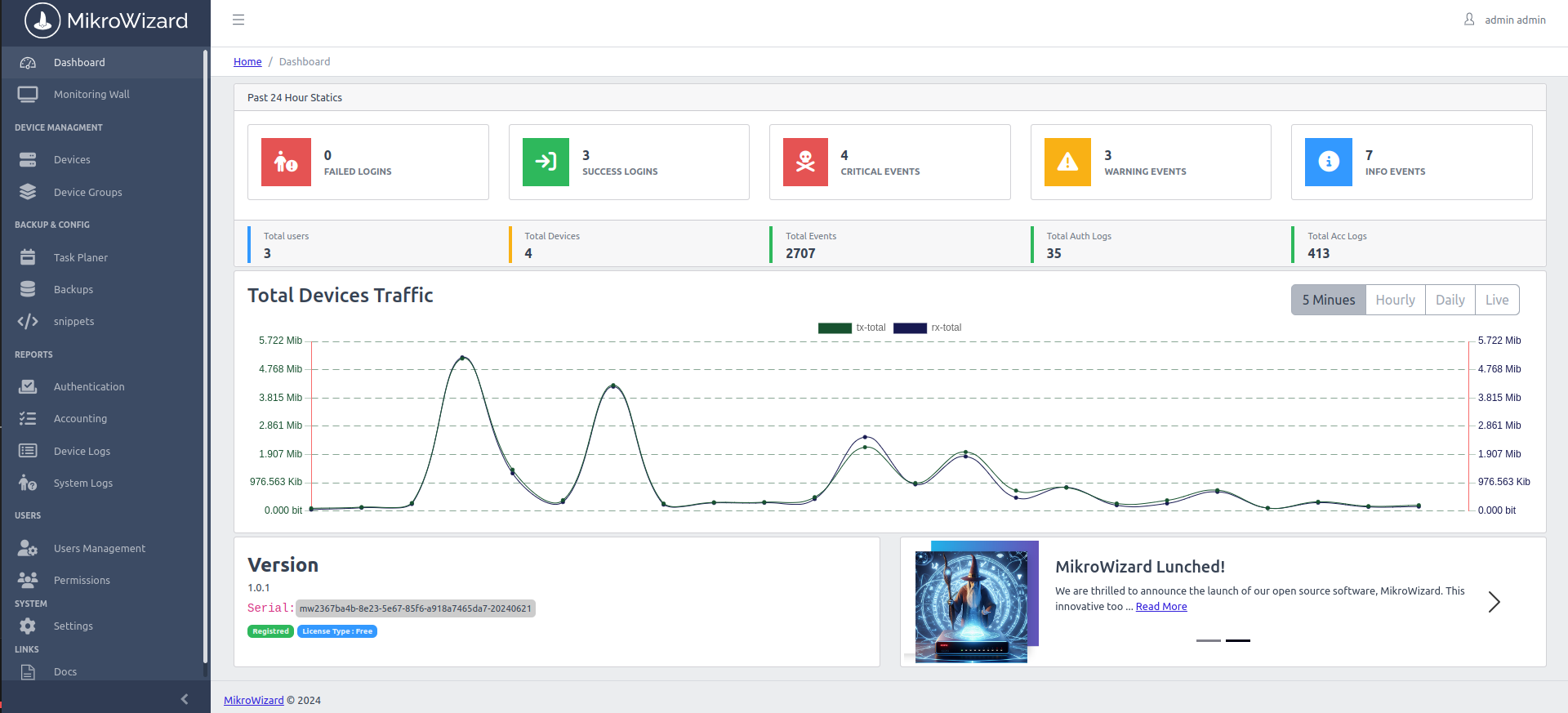Image resolution: width=1568 pixels, height=713 pixels.
Task: Click the Task Planer calendar icon
Action: (28, 257)
